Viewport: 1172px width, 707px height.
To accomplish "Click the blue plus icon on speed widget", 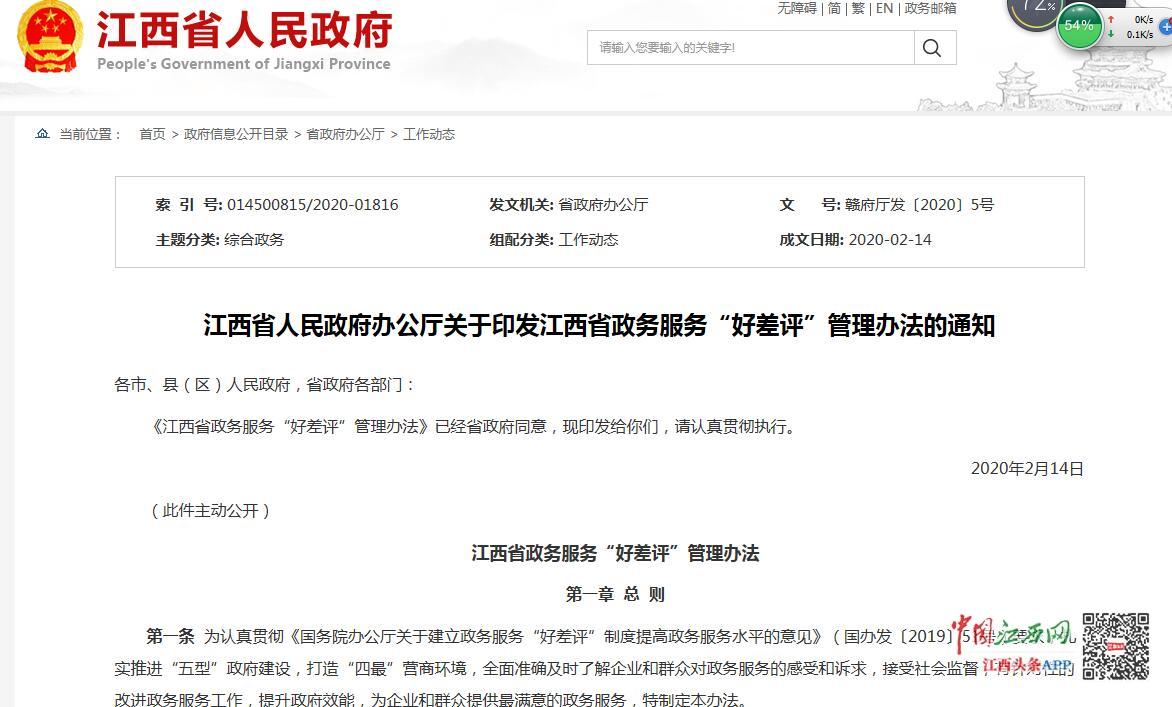I will tap(1165, 27).
